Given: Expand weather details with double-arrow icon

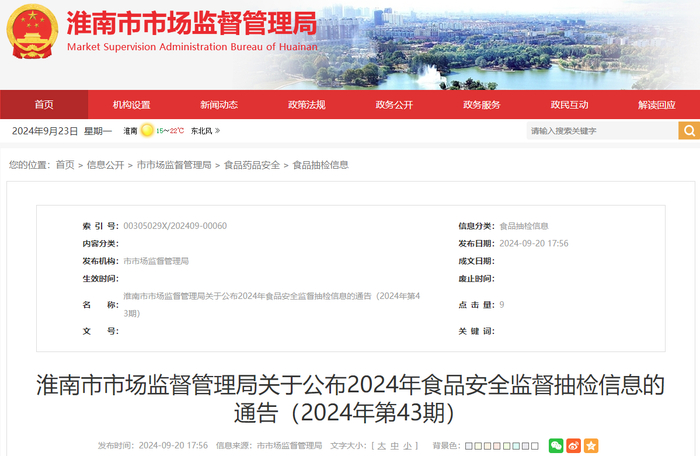Looking at the screenshot, I should pos(217,131).
